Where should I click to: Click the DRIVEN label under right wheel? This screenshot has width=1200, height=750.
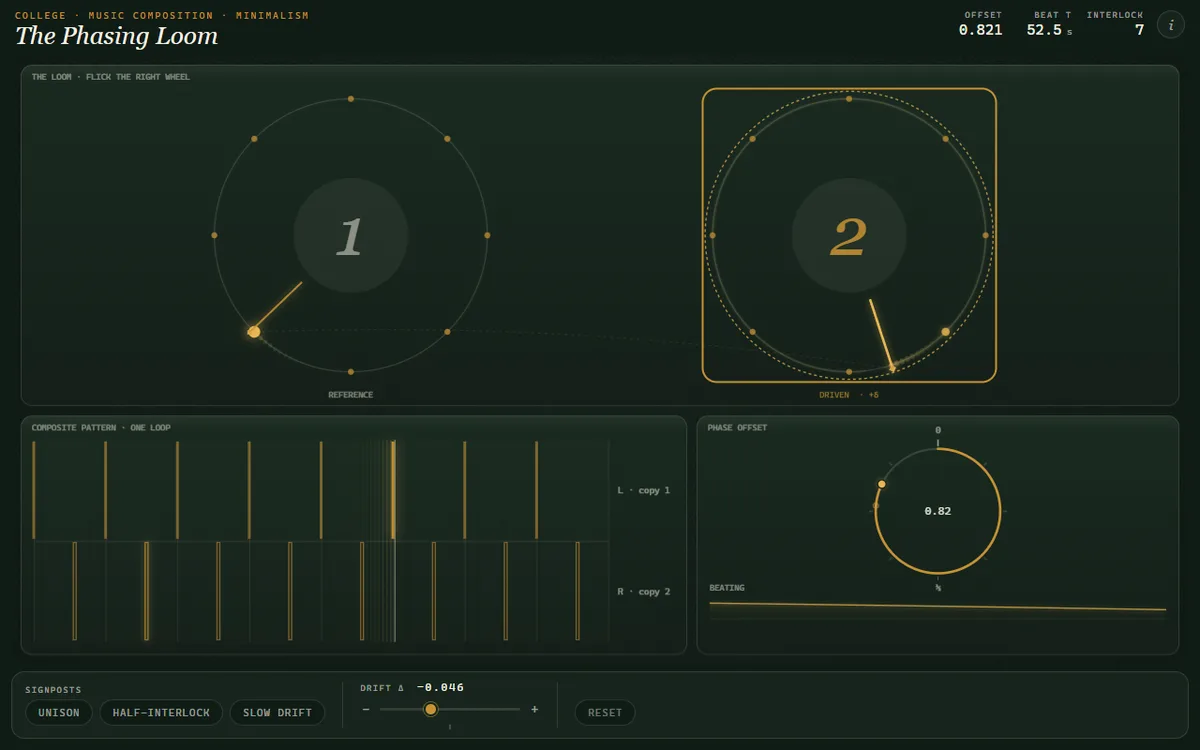[849, 395]
